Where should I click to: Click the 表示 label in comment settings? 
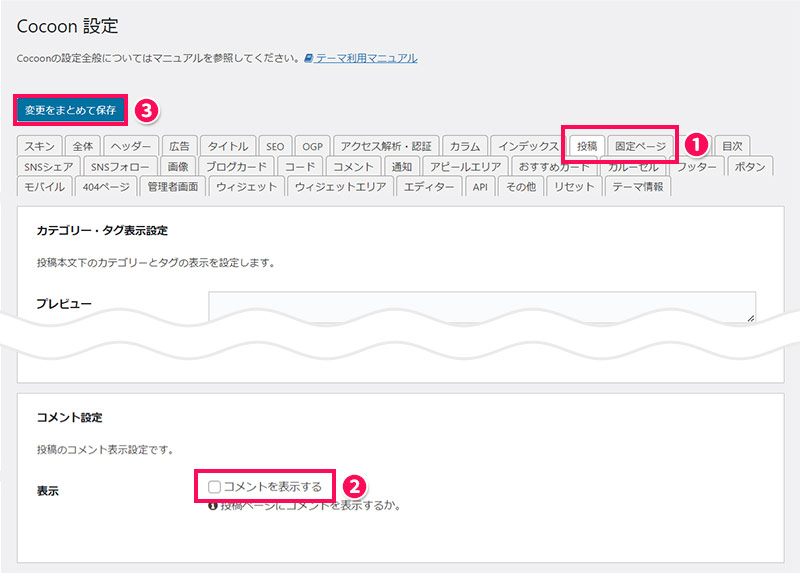point(47,491)
